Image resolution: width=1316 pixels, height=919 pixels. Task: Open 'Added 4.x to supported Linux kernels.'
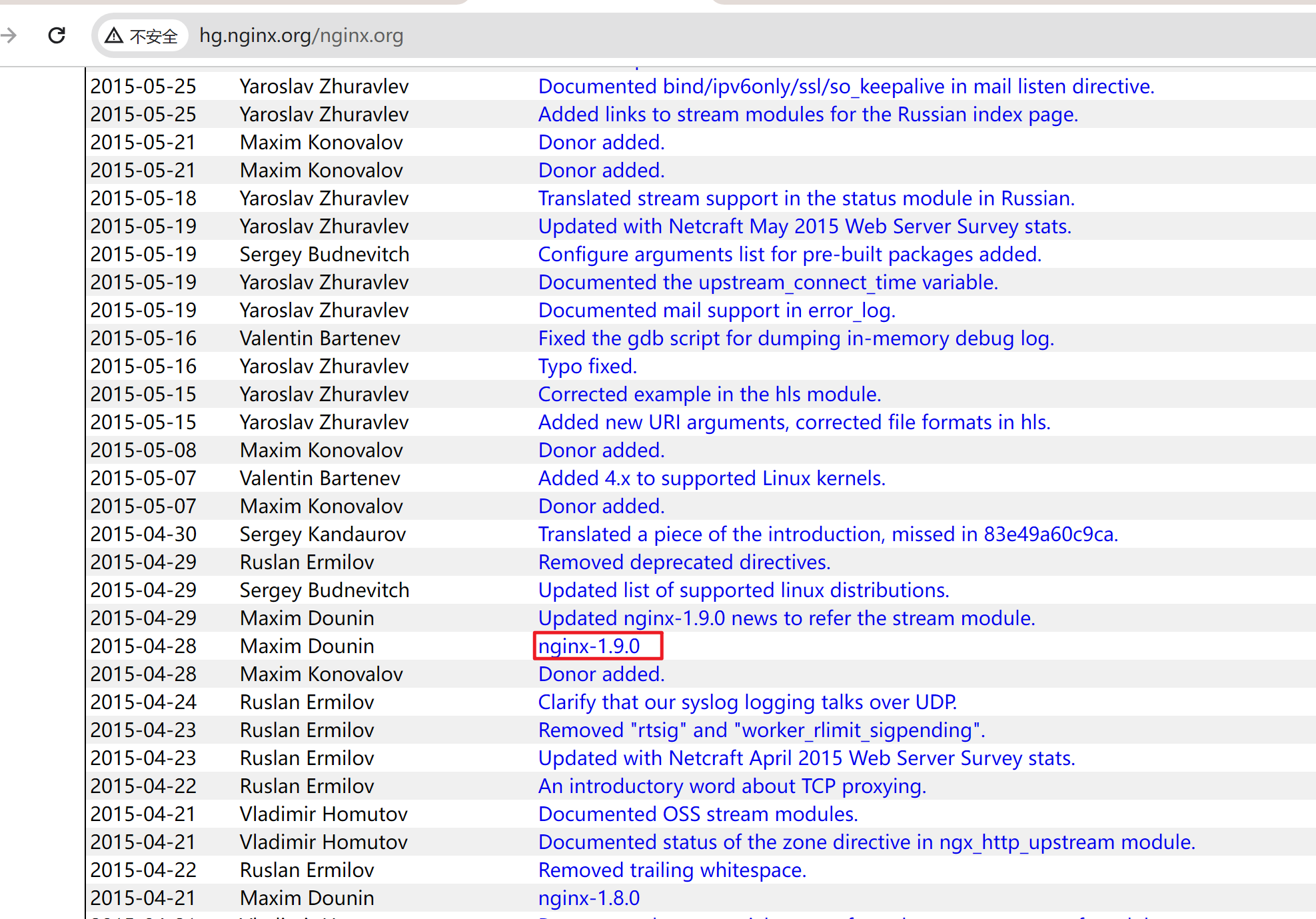711,478
